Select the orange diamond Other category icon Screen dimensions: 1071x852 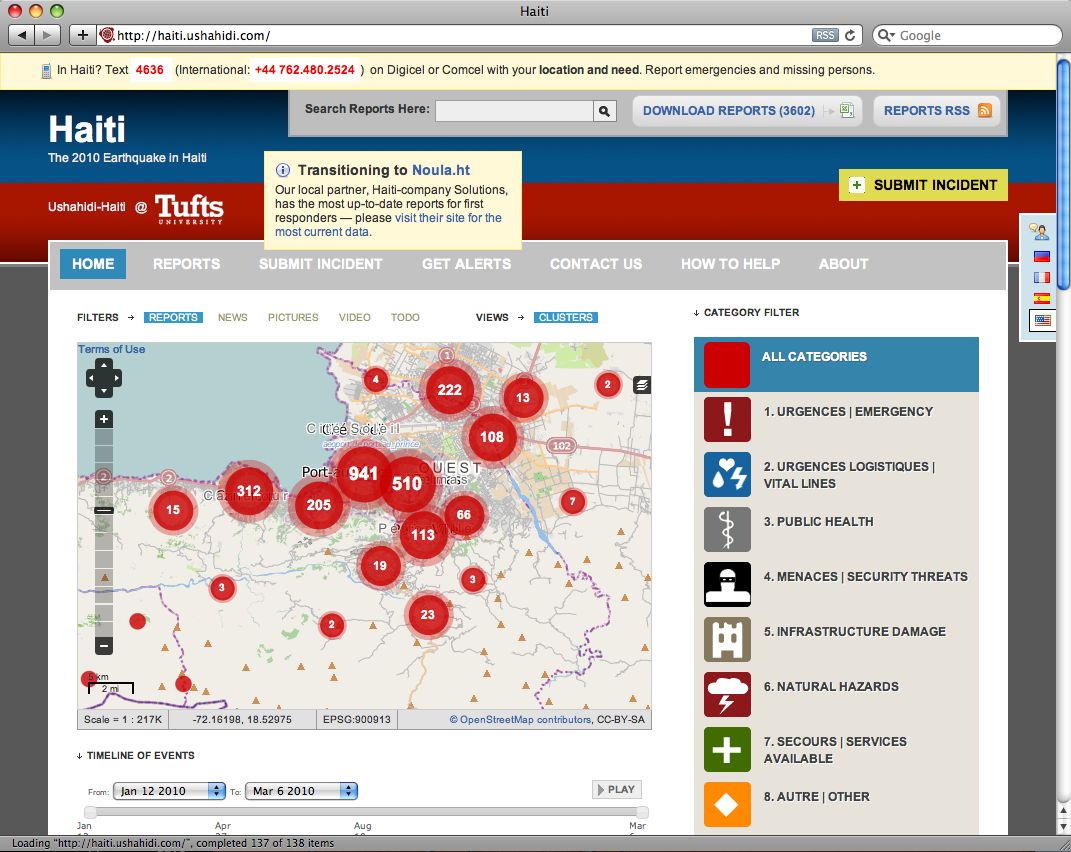[727, 804]
